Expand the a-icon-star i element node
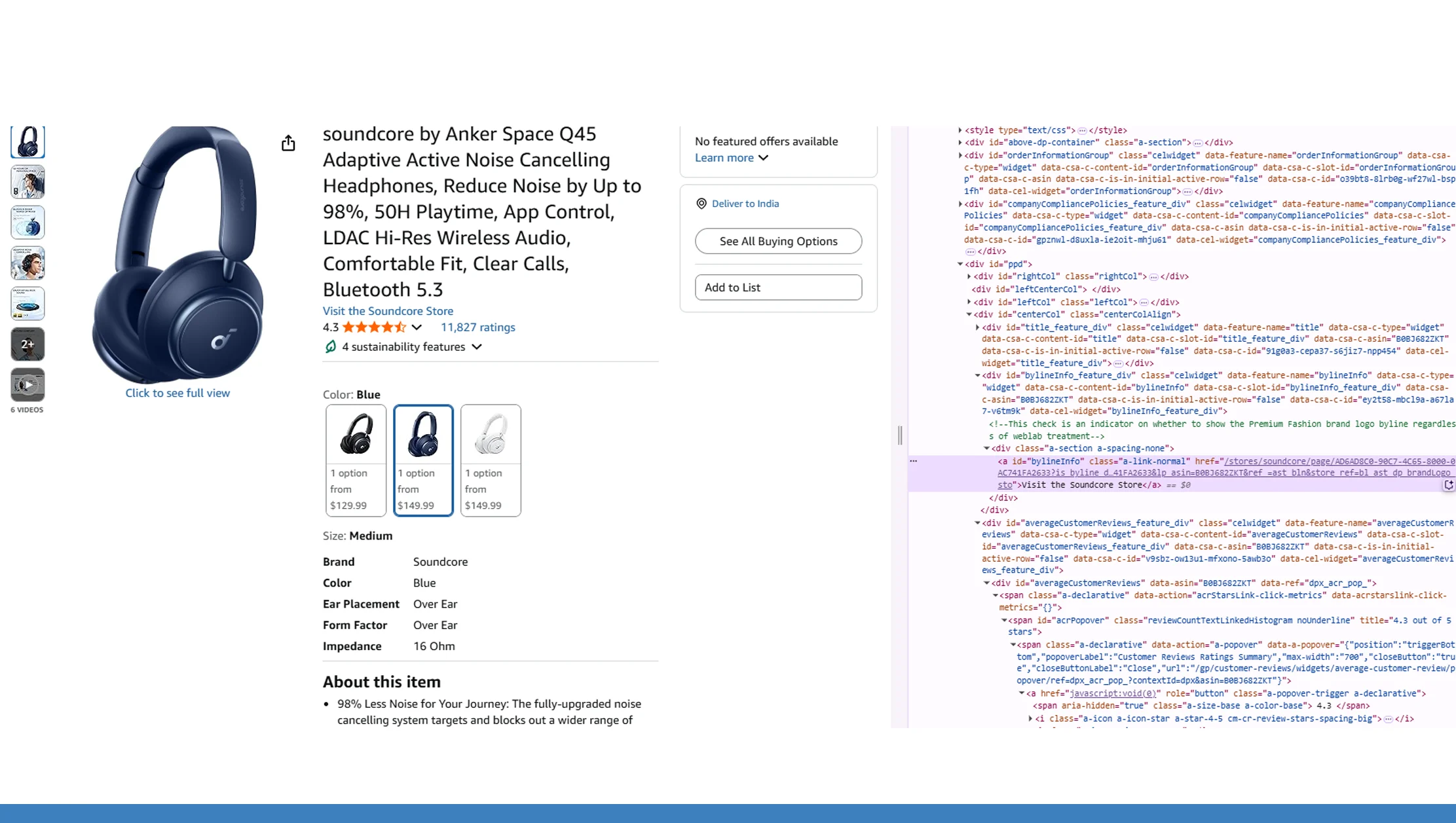Screen dimensions: 1456x823 click(x=1031, y=718)
